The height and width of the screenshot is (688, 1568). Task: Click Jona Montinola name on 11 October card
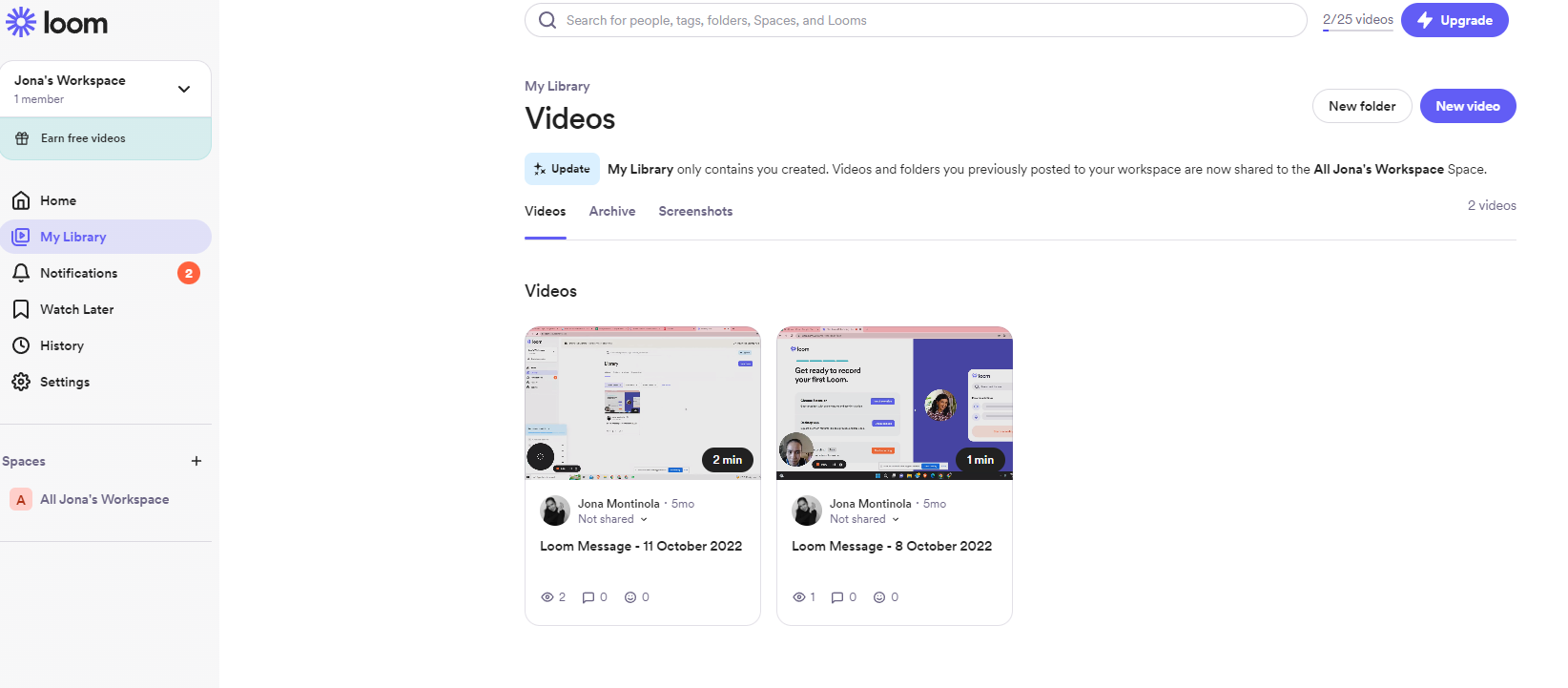pyautogui.click(x=619, y=504)
